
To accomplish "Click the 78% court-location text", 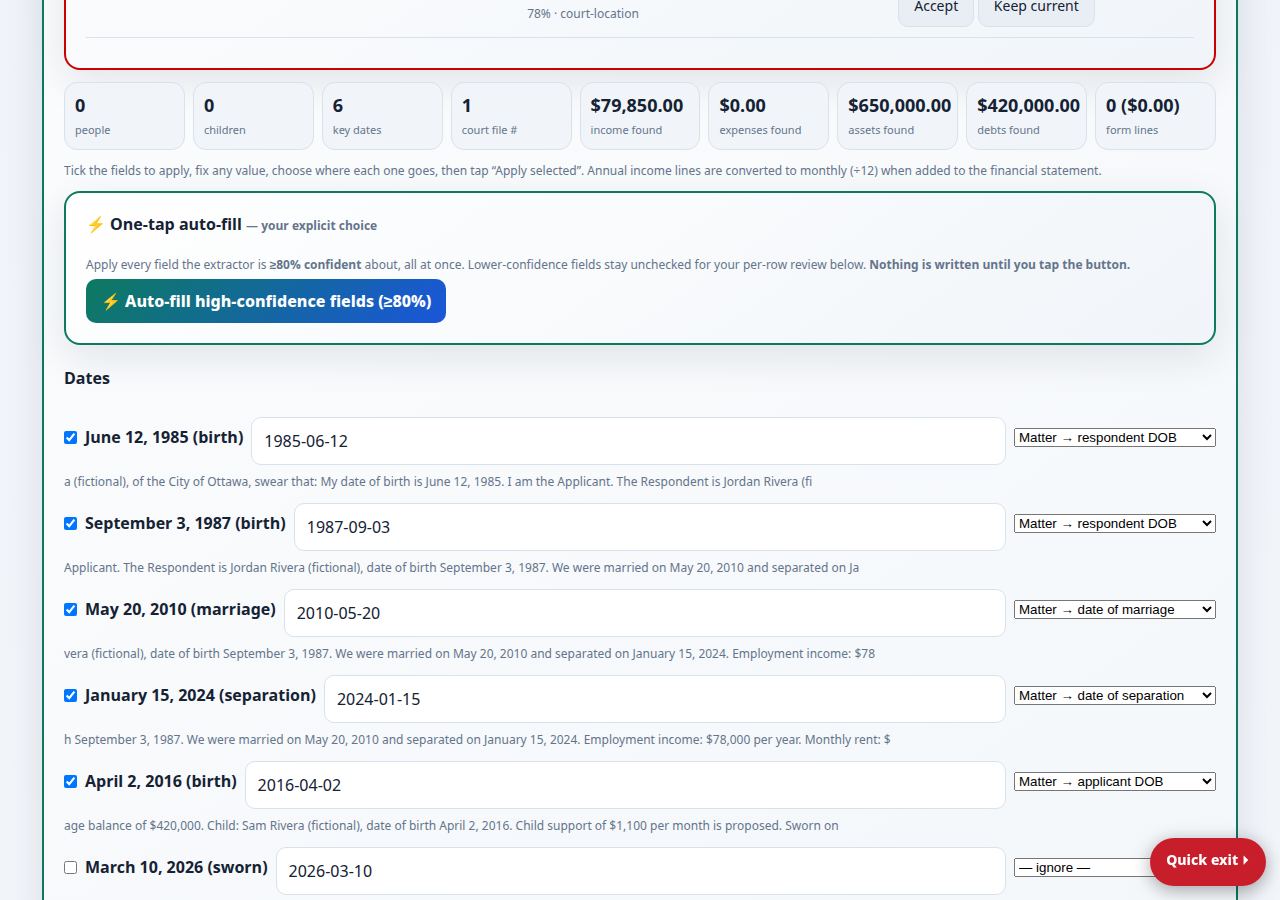I will (583, 14).
